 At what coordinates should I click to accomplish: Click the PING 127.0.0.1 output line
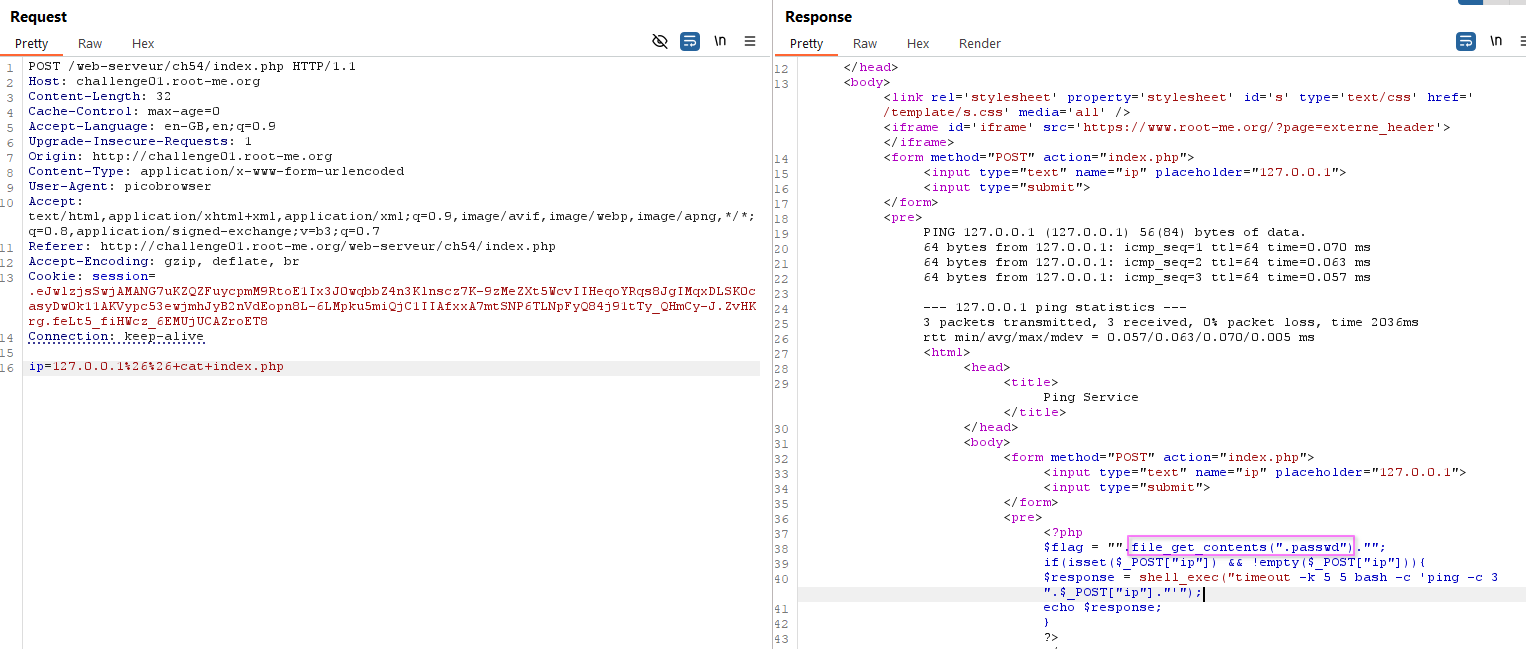tap(1115, 232)
